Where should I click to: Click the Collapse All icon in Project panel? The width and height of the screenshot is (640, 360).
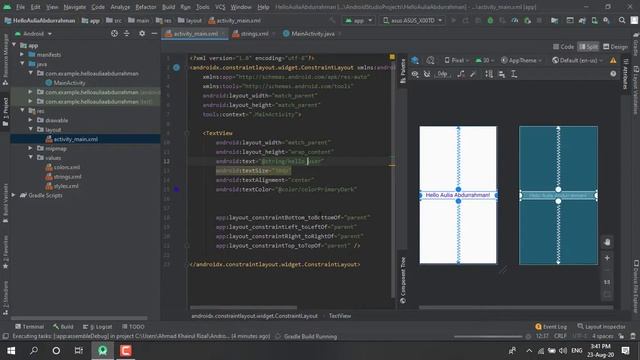tap(127, 33)
